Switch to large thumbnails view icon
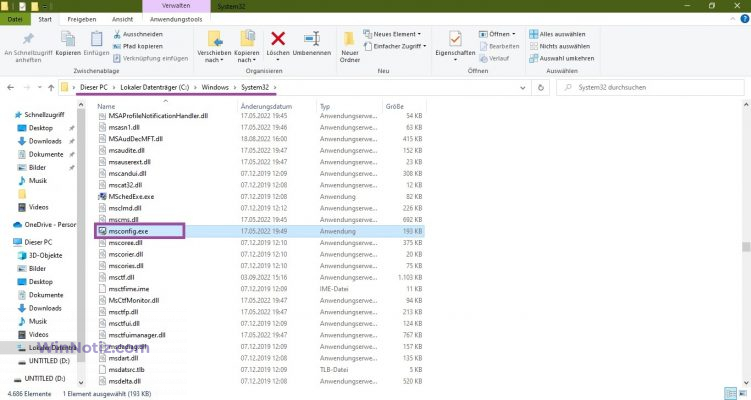The height and width of the screenshot is (400, 751). [x=742, y=393]
